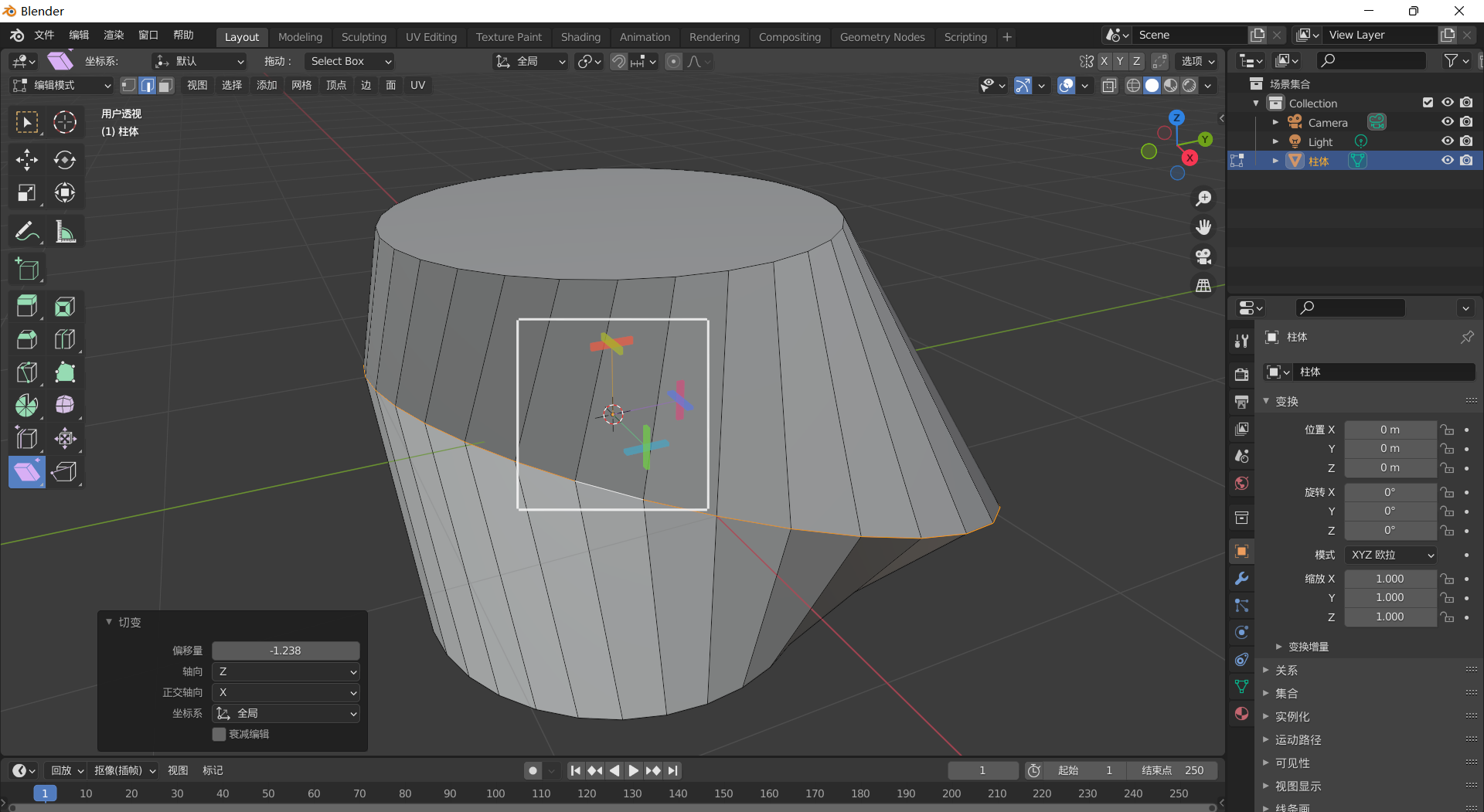Select the Annotate tool

(27, 231)
